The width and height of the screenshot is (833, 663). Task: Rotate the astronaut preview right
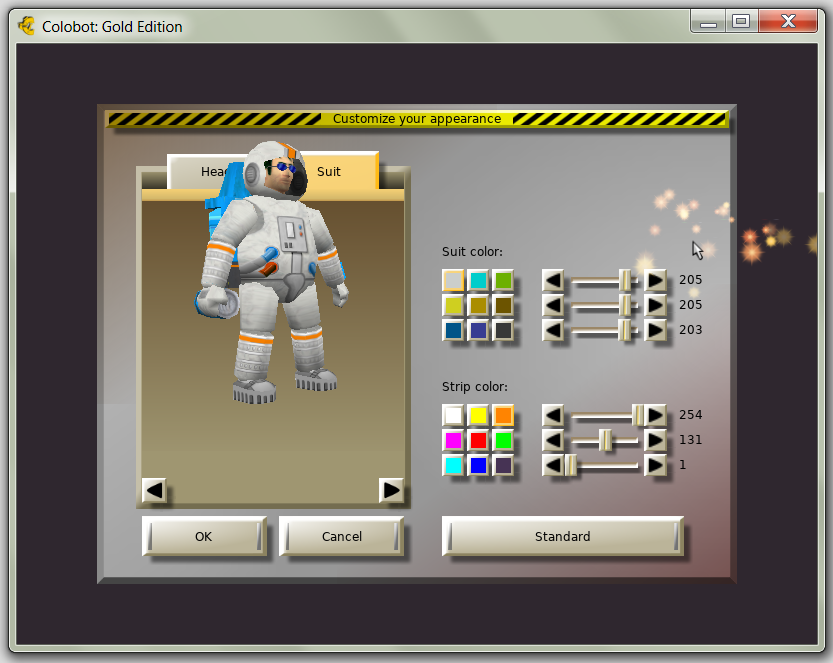(391, 490)
